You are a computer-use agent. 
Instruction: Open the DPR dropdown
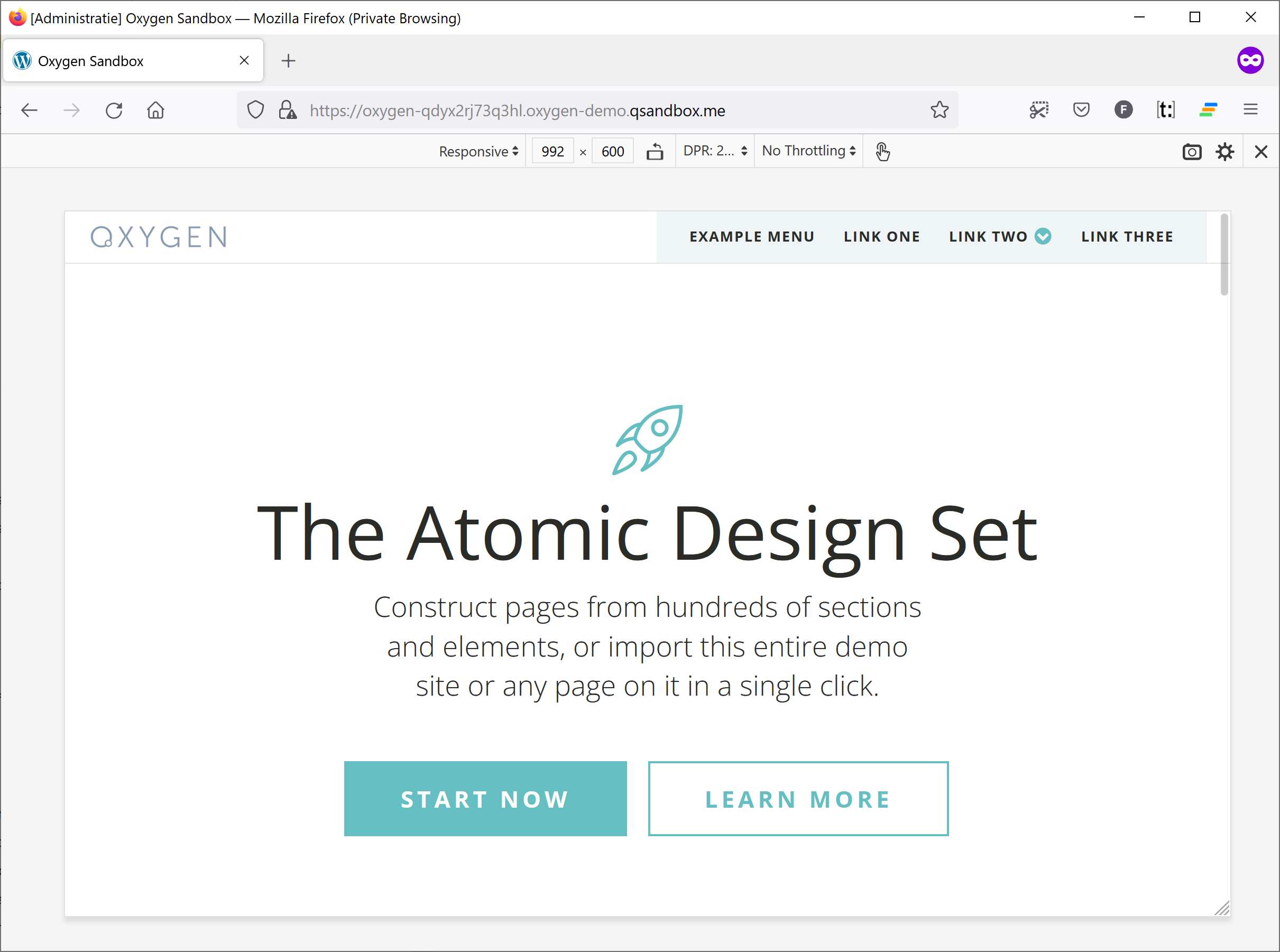(713, 151)
